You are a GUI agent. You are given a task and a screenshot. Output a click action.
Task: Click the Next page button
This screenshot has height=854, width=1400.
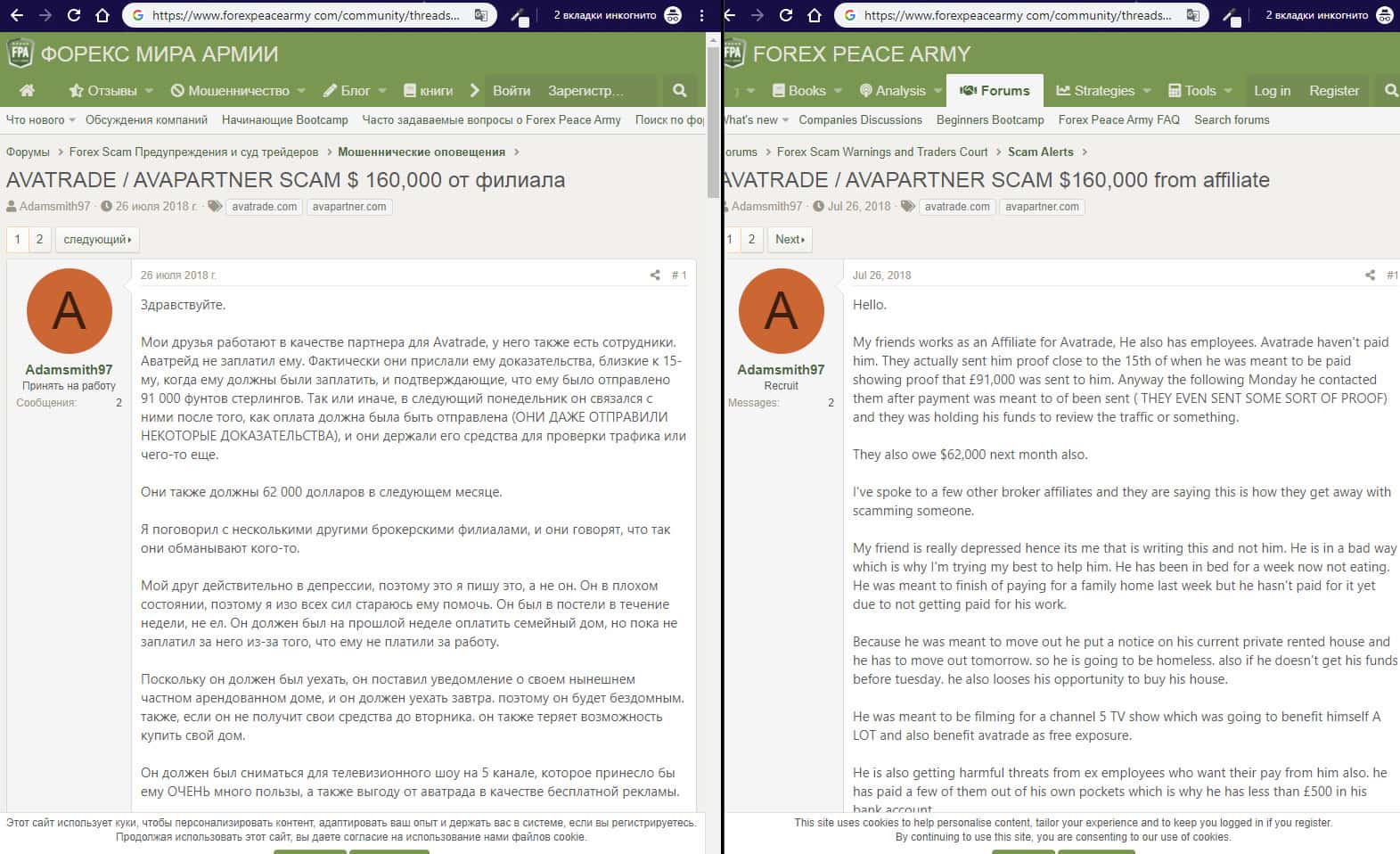(x=790, y=239)
